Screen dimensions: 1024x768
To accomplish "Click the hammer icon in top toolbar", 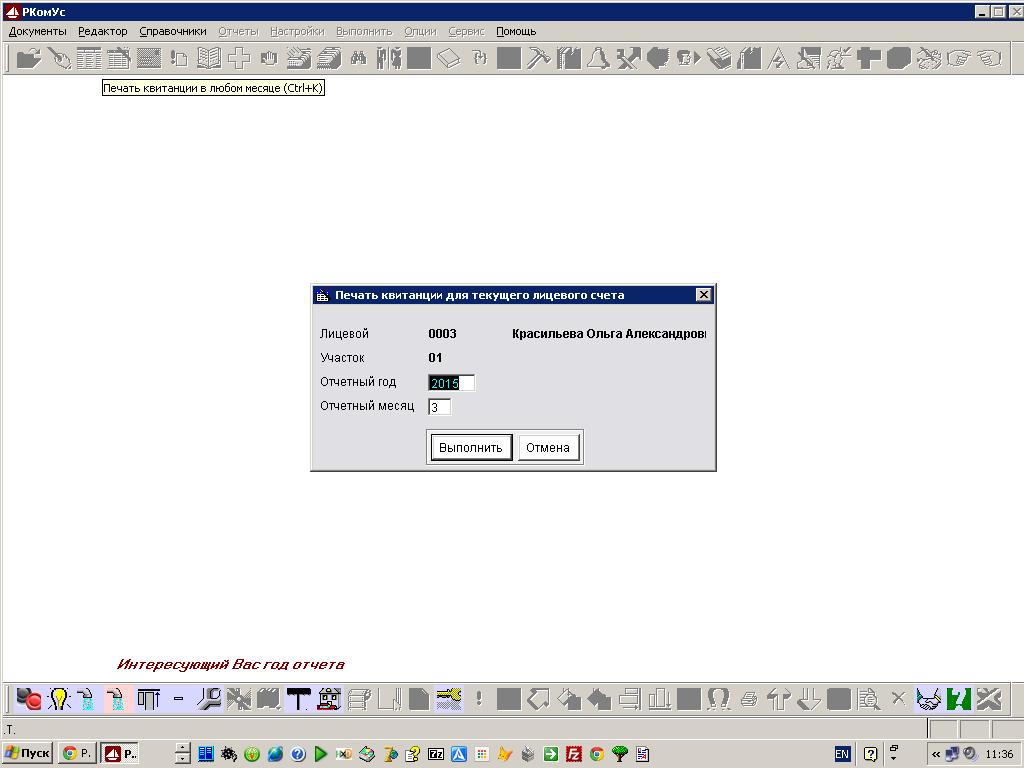I will click(539, 58).
